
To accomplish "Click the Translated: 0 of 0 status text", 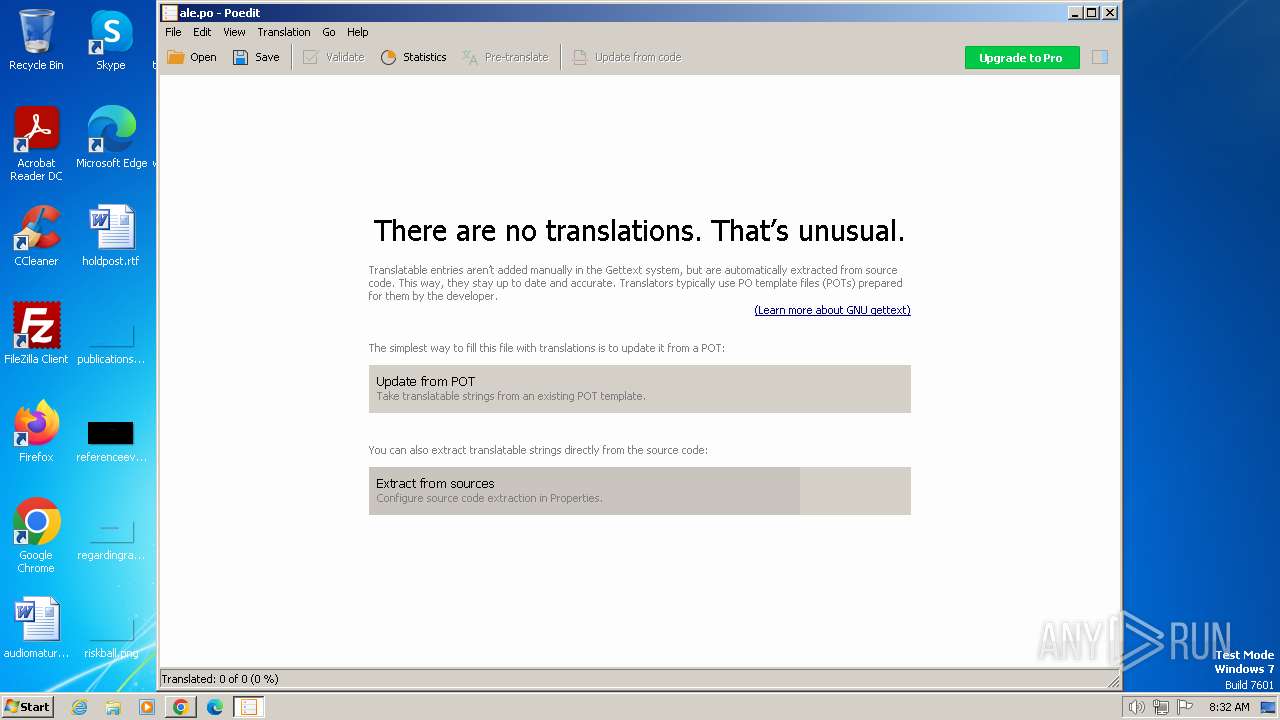I will pyautogui.click(x=219, y=679).
